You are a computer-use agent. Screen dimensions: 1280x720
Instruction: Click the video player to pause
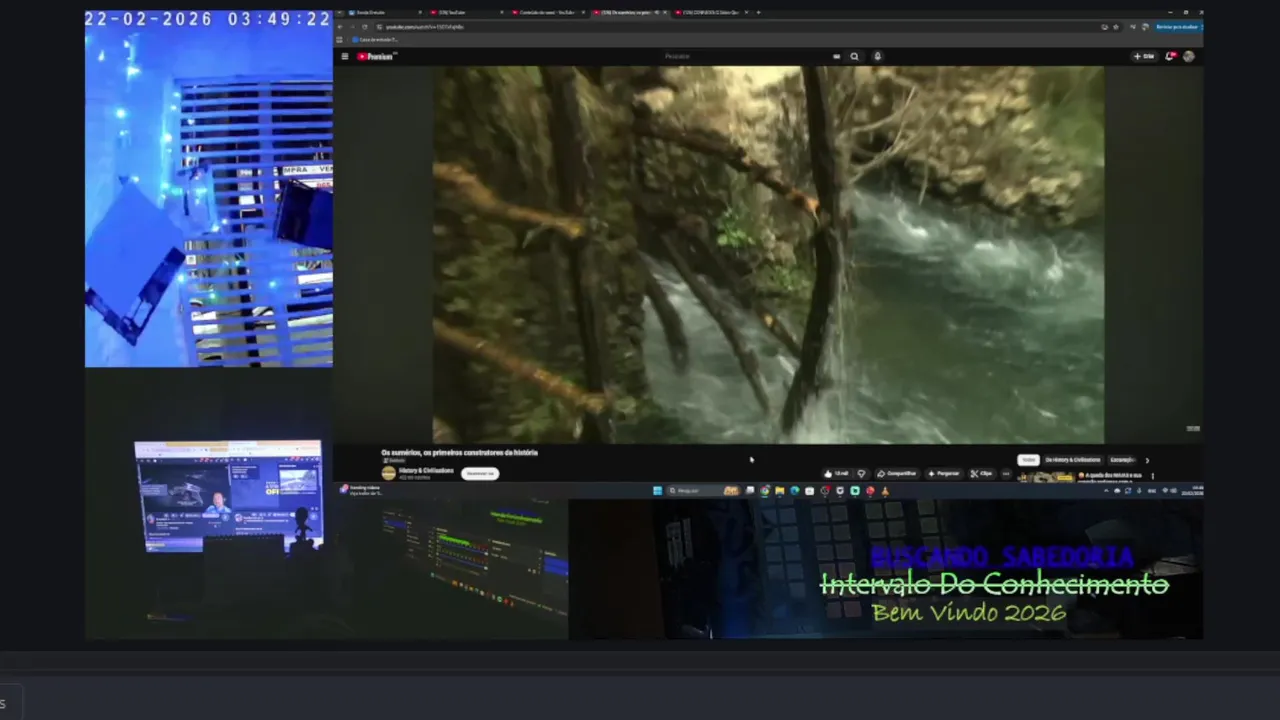768,255
